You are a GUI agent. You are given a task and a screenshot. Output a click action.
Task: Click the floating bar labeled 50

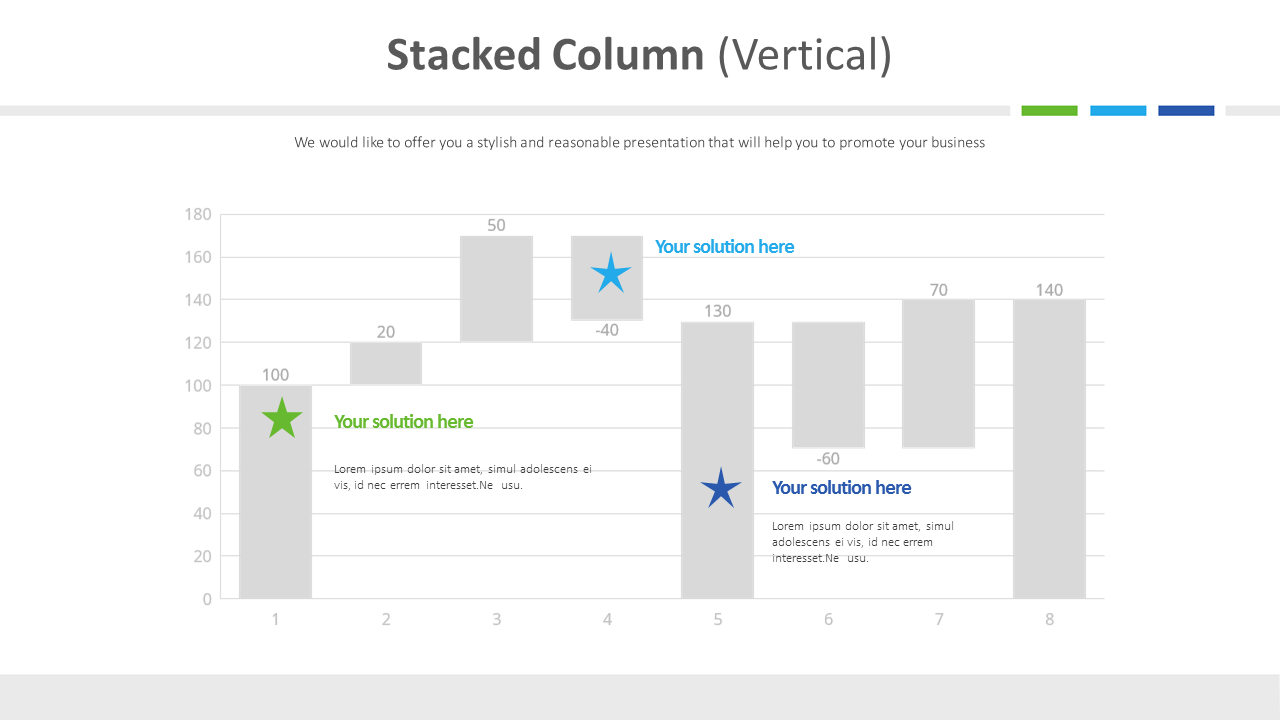point(496,289)
